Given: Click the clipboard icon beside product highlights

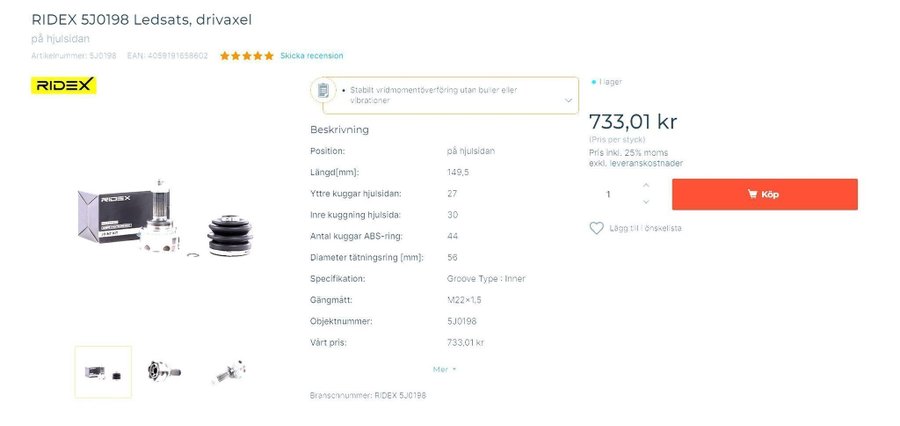Looking at the screenshot, I should (x=323, y=91).
